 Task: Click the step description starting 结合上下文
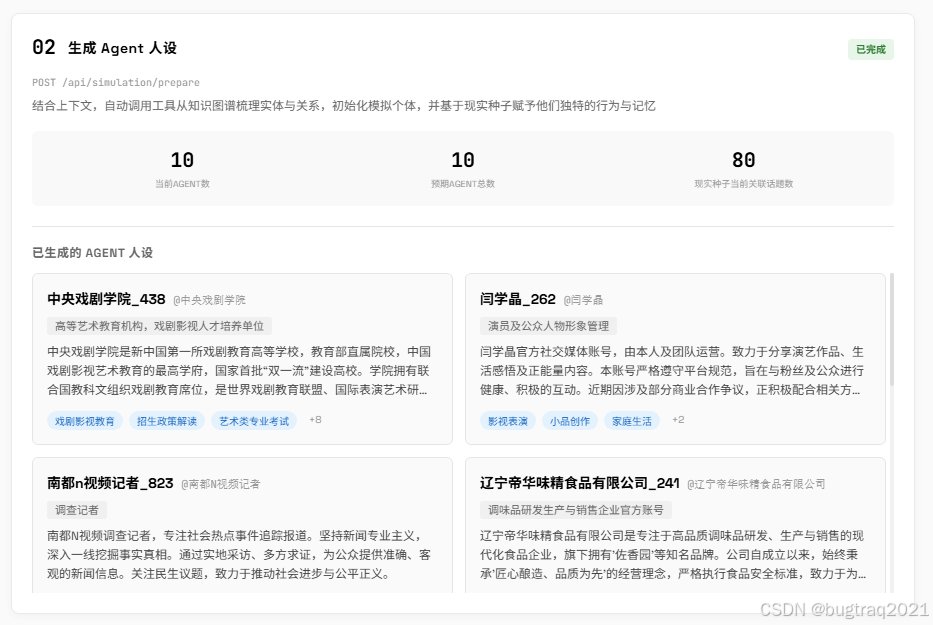click(x=344, y=106)
